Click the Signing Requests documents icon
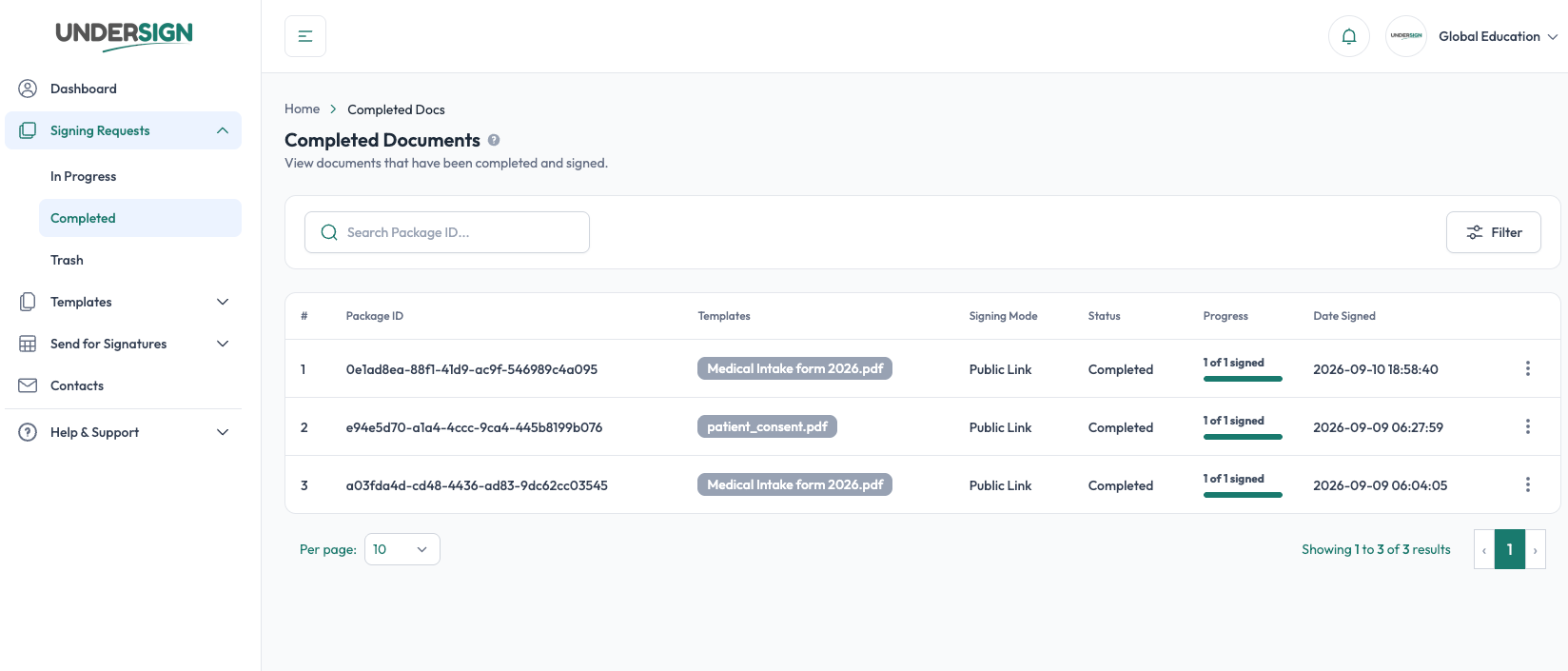 point(28,130)
